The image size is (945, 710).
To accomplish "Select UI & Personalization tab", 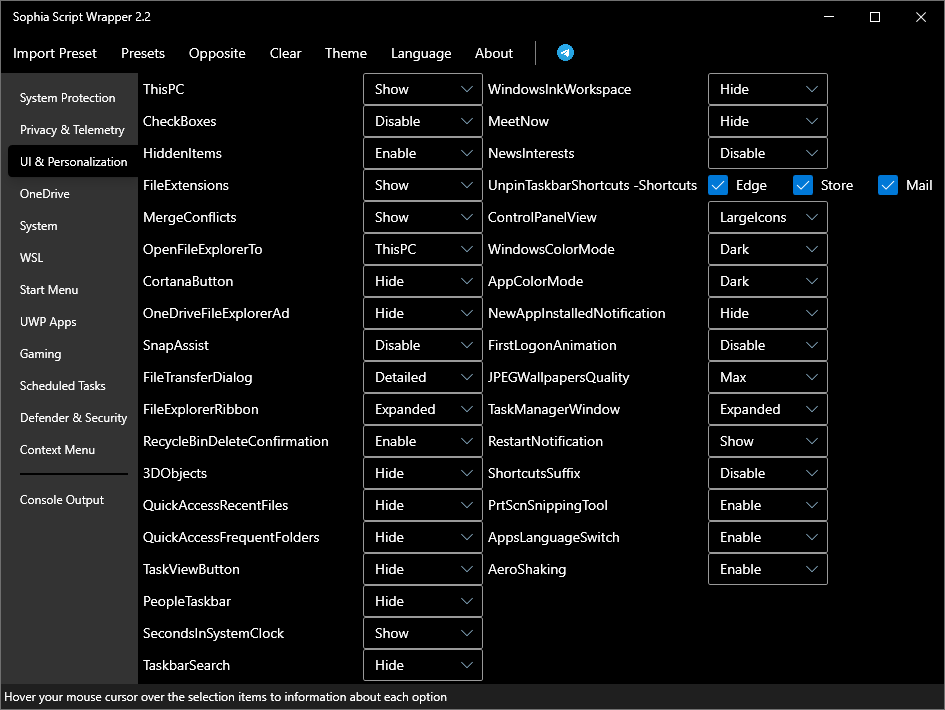I will pos(72,162).
